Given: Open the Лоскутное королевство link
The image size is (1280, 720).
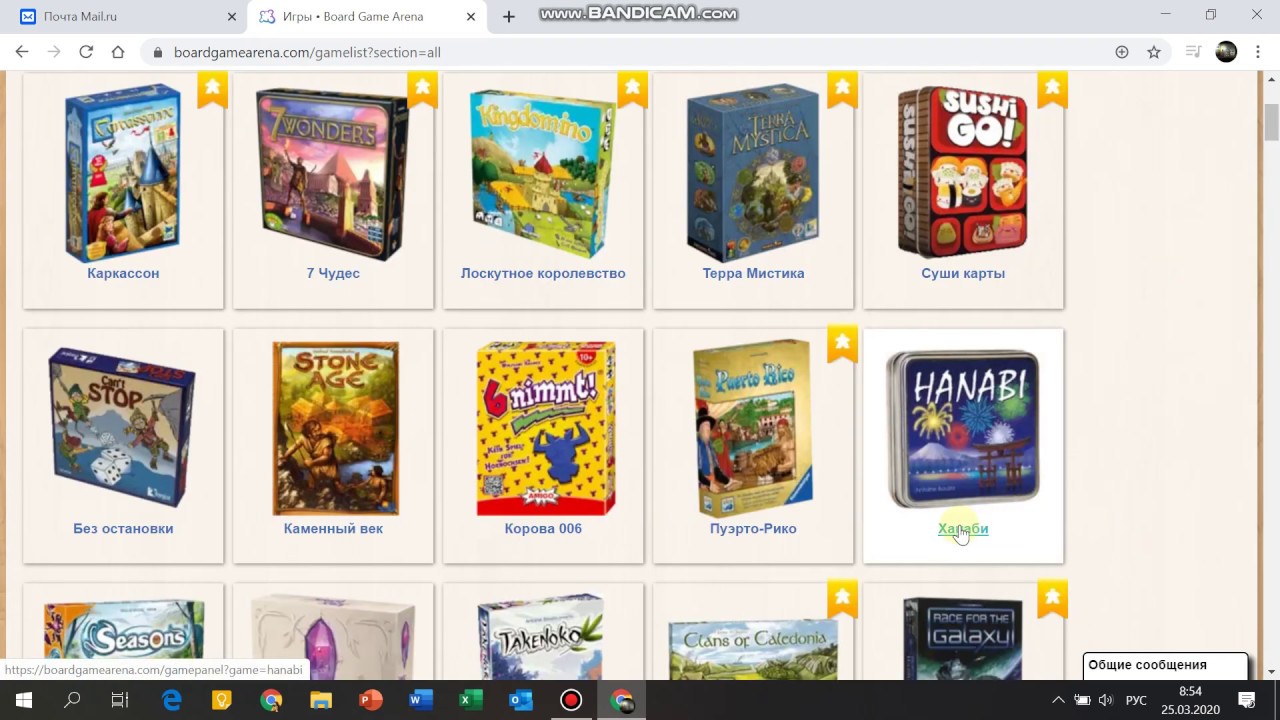Looking at the screenshot, I should [543, 273].
